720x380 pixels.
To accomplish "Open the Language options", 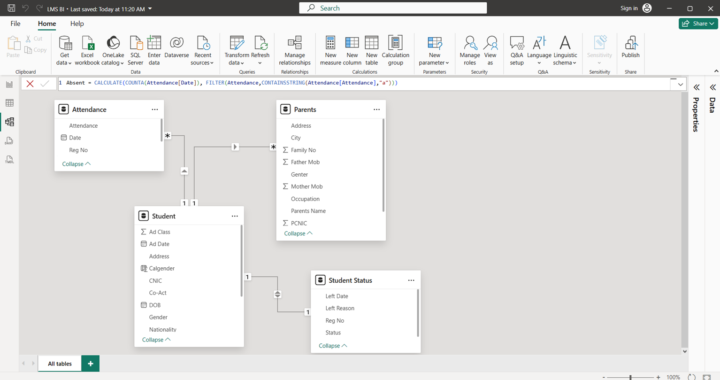I will pos(539,50).
